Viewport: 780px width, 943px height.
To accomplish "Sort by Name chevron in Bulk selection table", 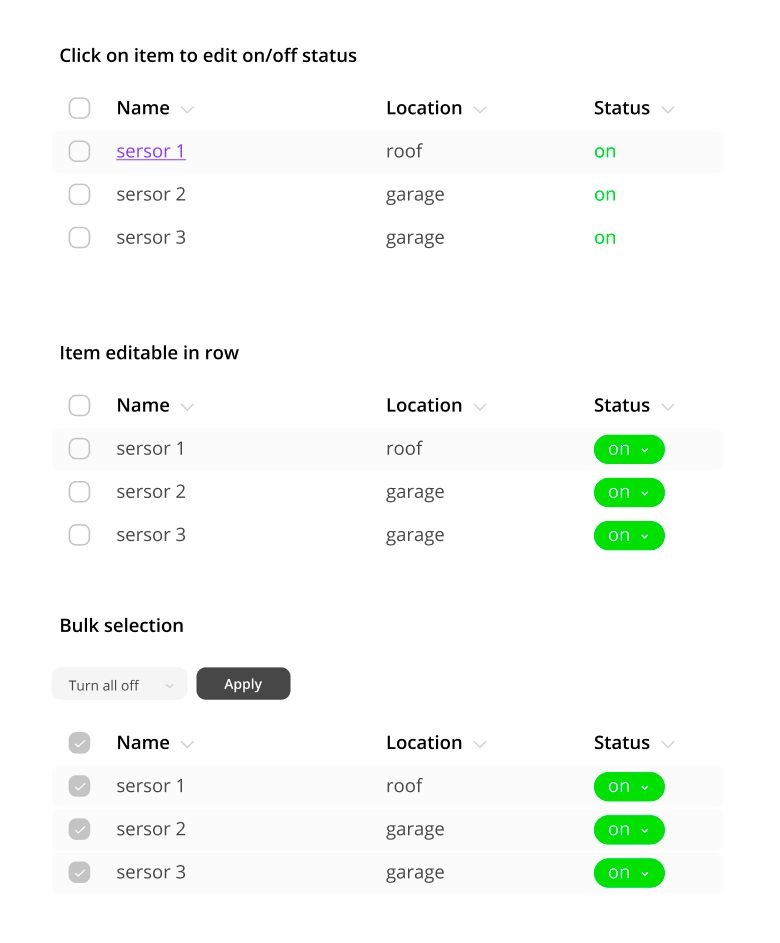I will click(187, 745).
